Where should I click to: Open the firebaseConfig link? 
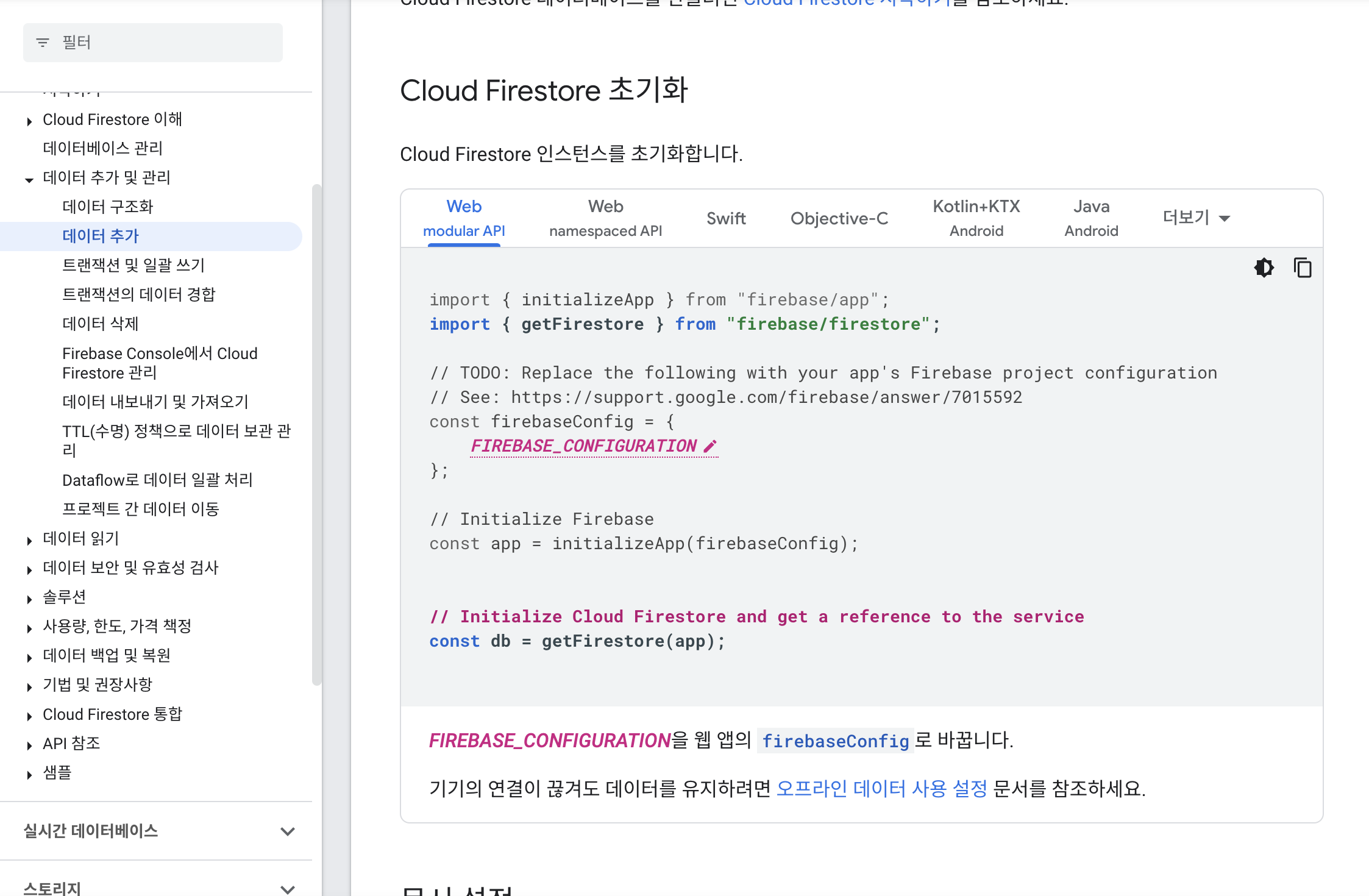pyautogui.click(x=835, y=741)
